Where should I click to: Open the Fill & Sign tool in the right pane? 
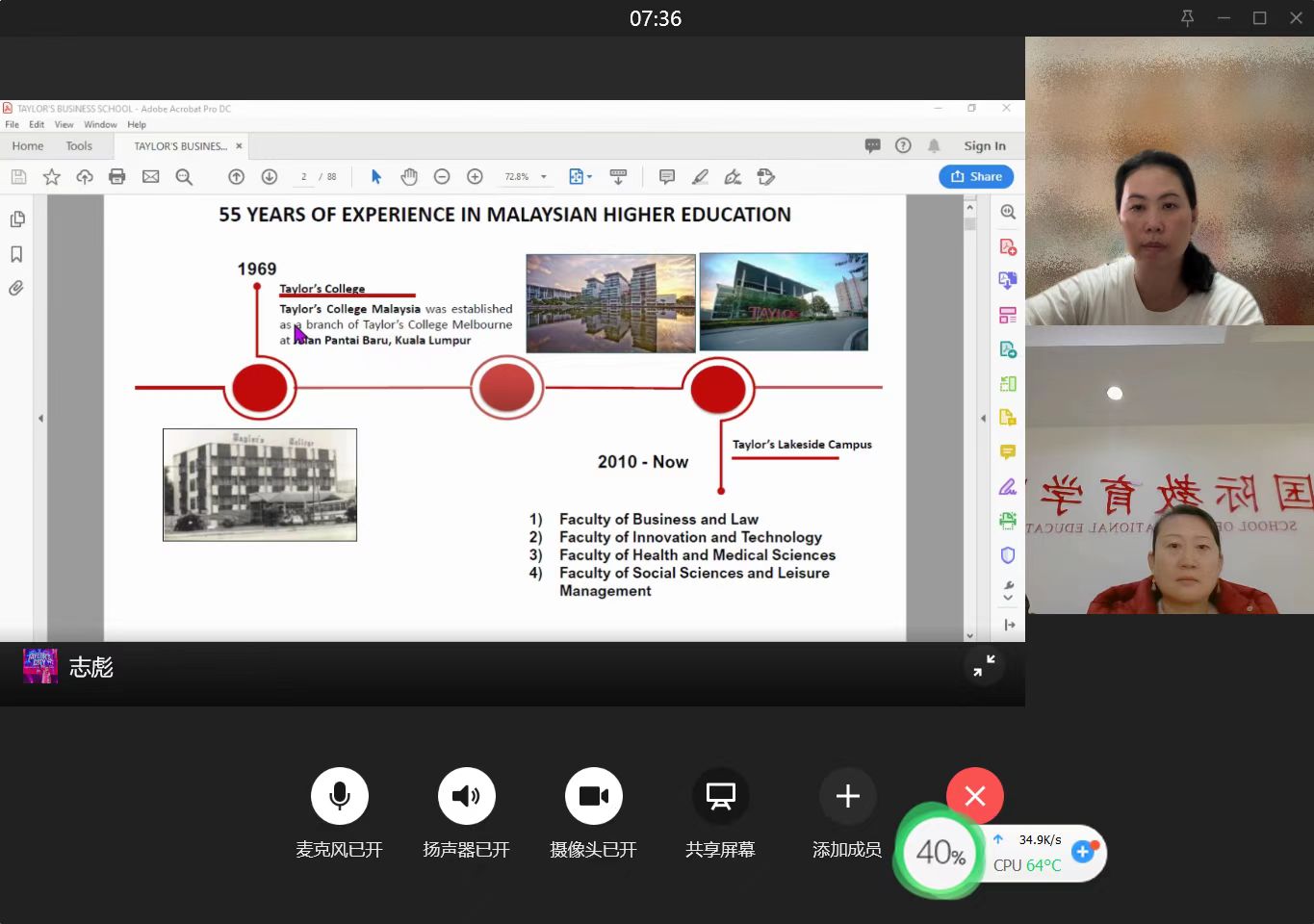click(1008, 487)
